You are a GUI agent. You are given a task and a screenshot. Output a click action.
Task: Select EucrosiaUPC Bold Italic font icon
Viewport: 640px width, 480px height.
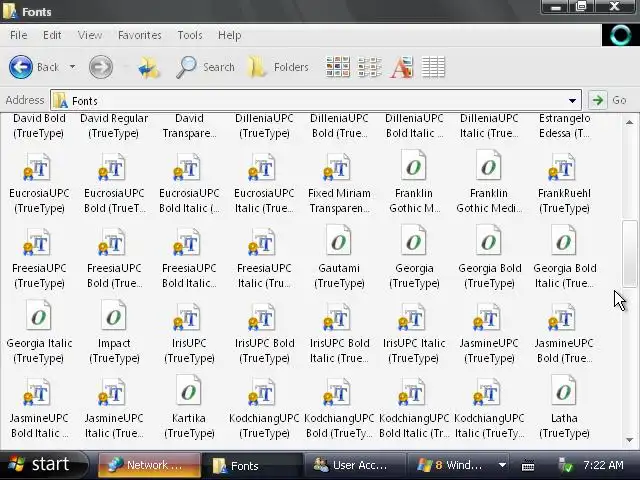pyautogui.click(x=187, y=167)
